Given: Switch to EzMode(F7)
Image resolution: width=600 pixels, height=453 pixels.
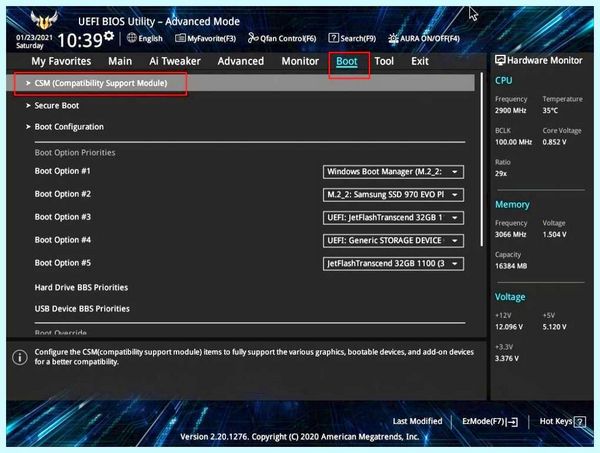Looking at the screenshot, I should click(490, 422).
